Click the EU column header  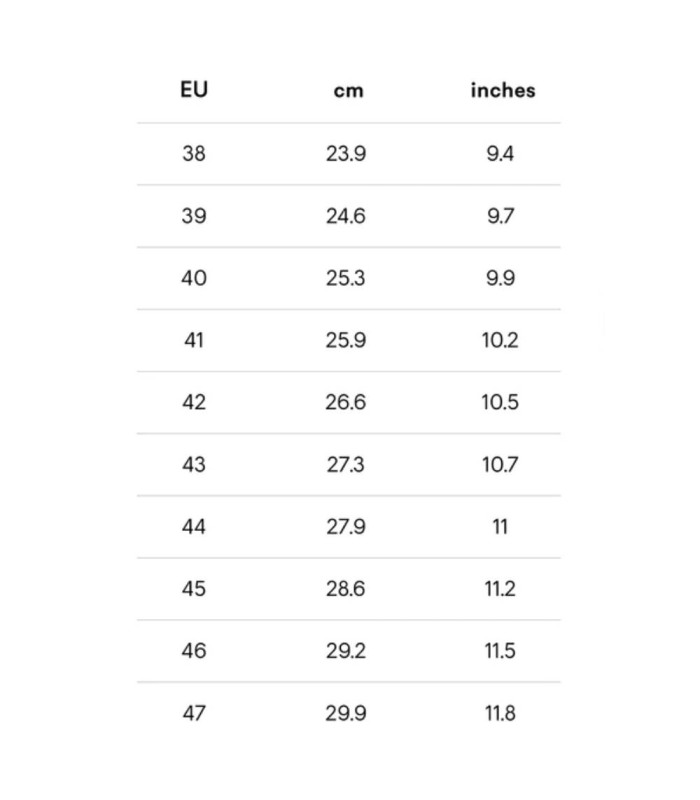pos(194,89)
